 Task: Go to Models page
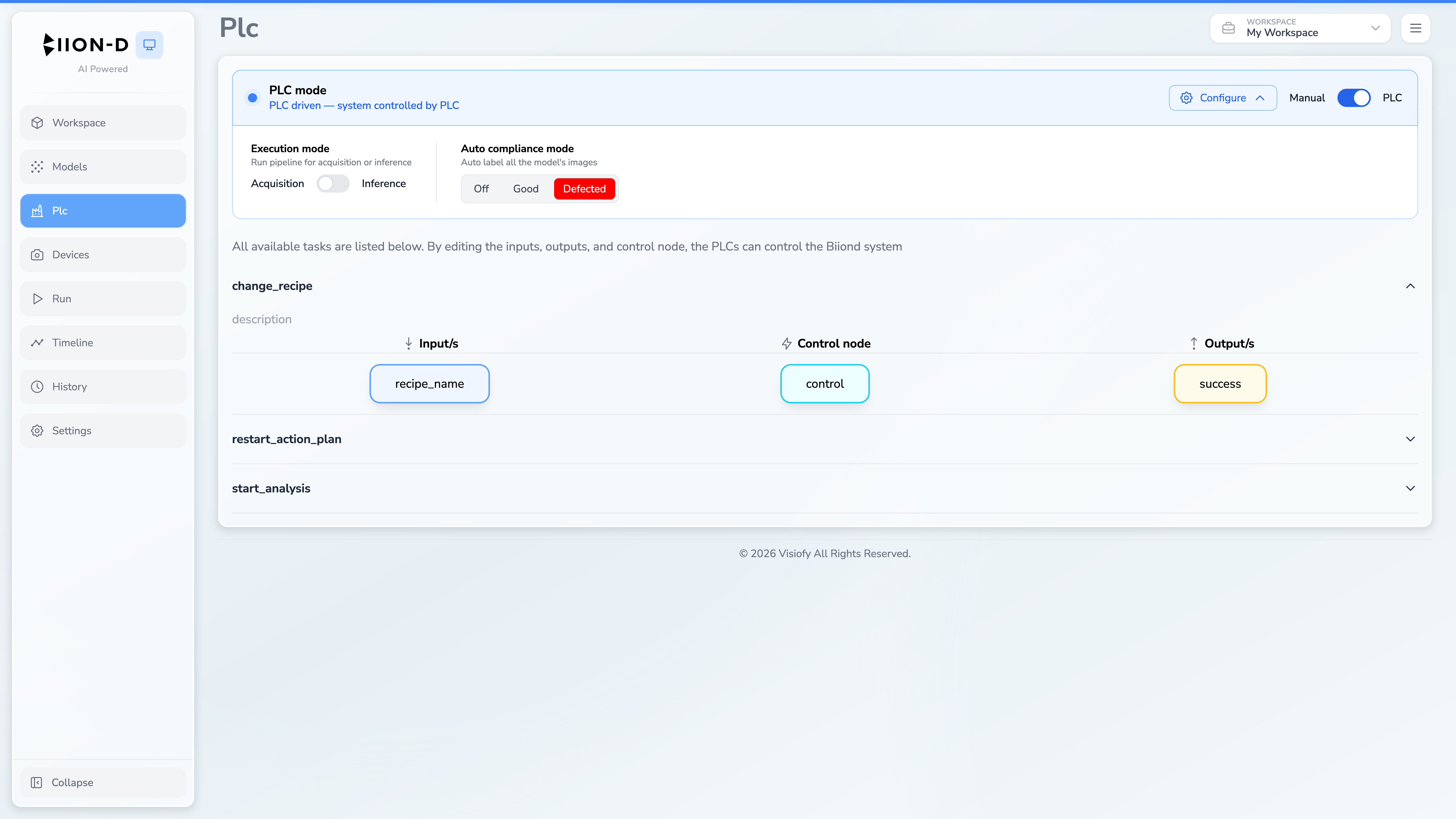103,167
